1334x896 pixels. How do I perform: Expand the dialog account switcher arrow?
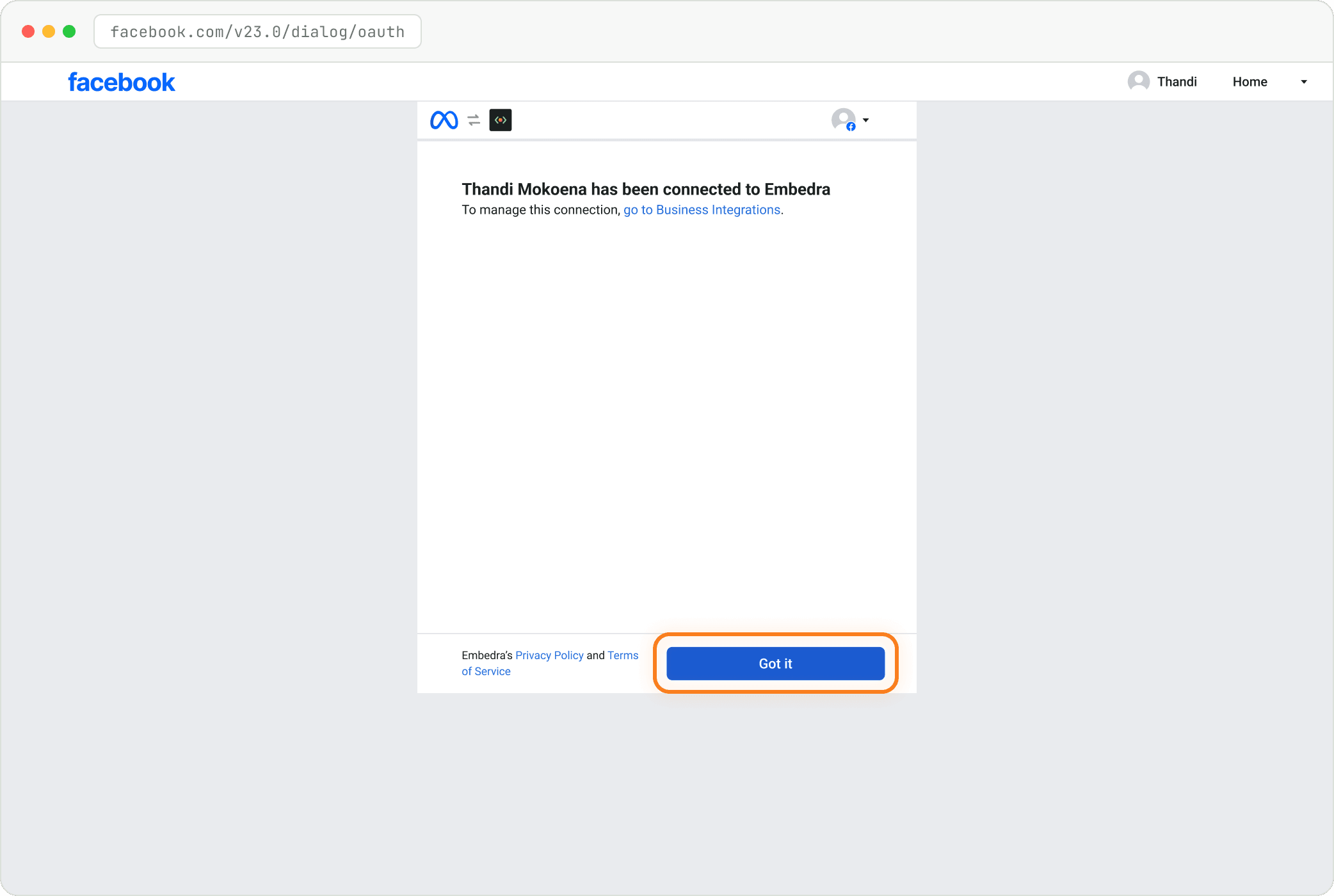click(866, 120)
